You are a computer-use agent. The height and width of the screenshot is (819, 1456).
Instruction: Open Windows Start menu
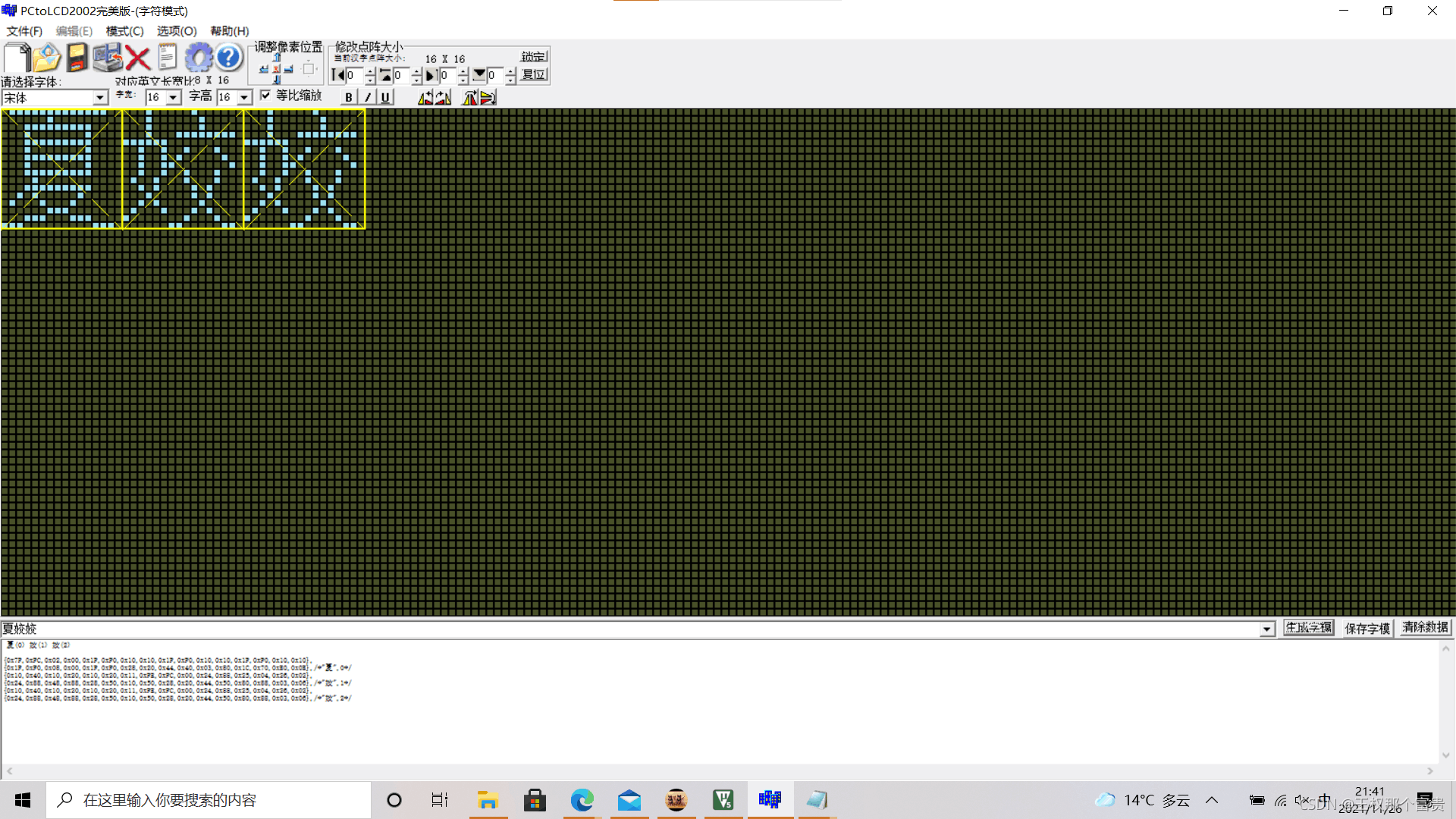23,800
